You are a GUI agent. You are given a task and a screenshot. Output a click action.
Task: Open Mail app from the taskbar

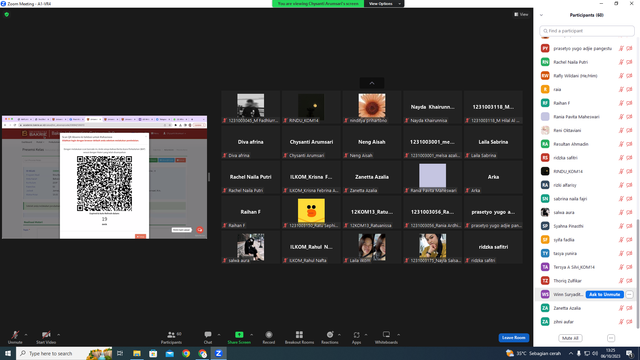pyautogui.click(x=169, y=353)
